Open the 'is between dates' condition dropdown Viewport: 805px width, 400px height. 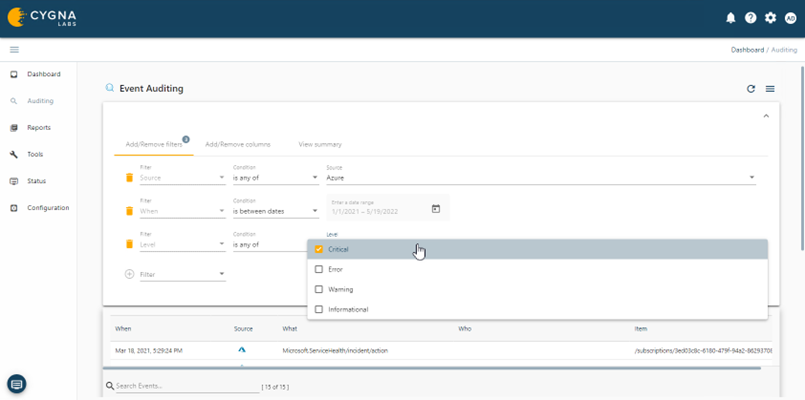276,211
